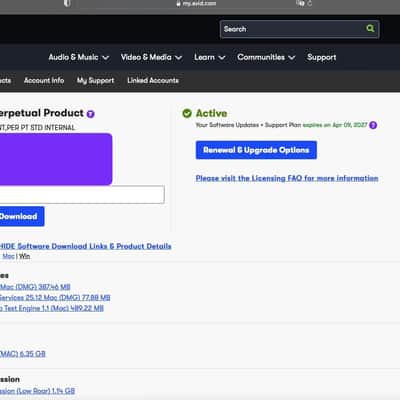The height and width of the screenshot is (400, 400).
Task: Click the Renewal & Upgrade Options button
Action: coord(256,150)
